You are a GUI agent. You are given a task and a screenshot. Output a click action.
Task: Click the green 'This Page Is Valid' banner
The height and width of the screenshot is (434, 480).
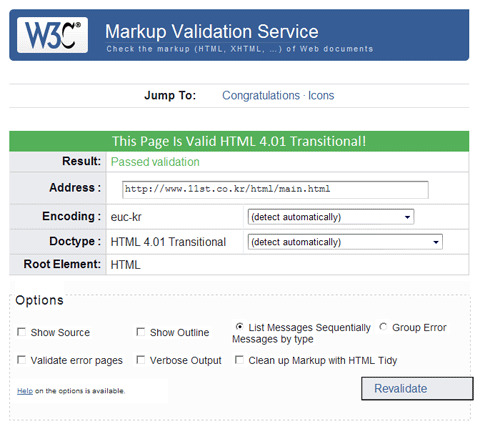click(239, 141)
